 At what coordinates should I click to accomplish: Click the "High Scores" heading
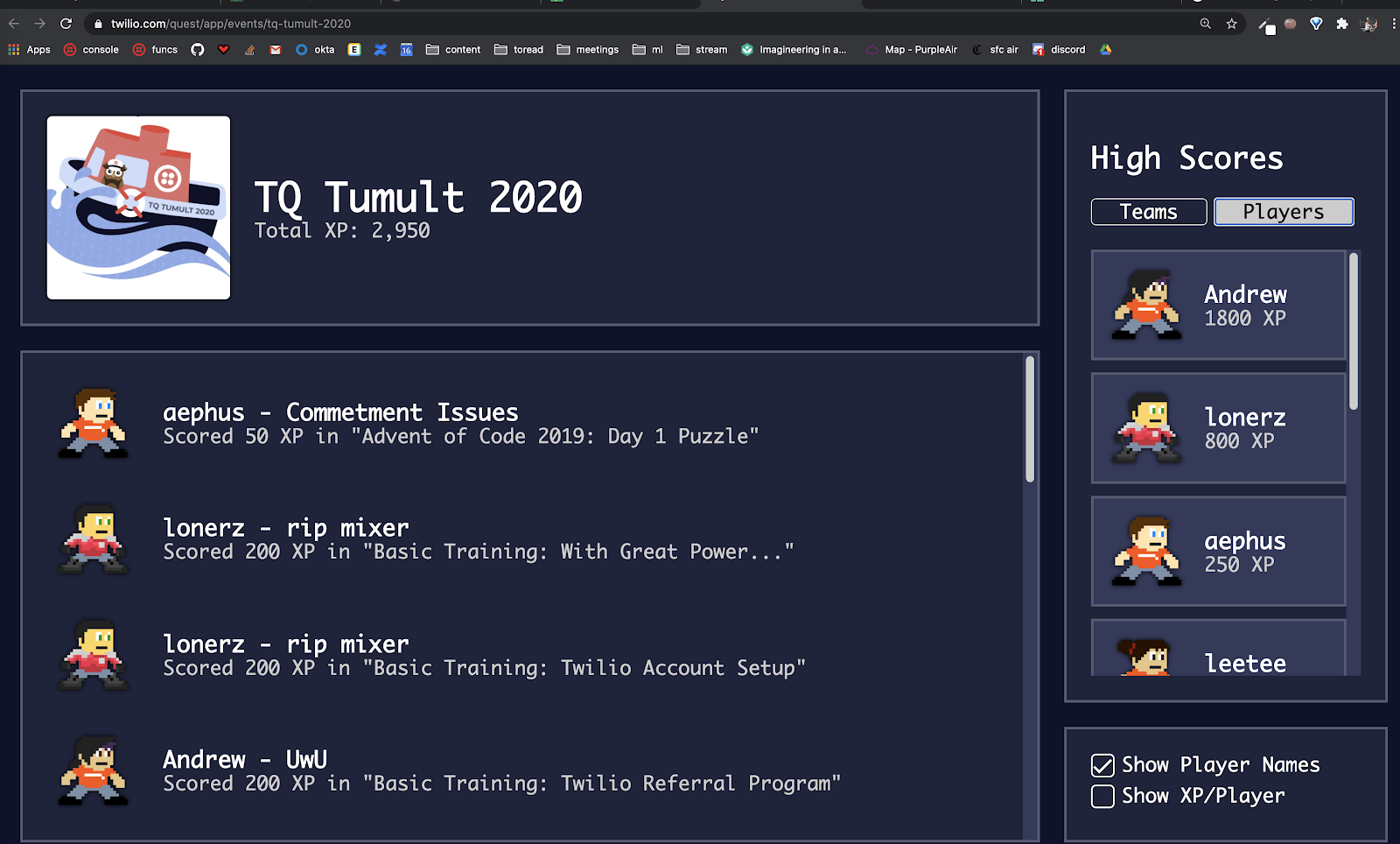1186,158
